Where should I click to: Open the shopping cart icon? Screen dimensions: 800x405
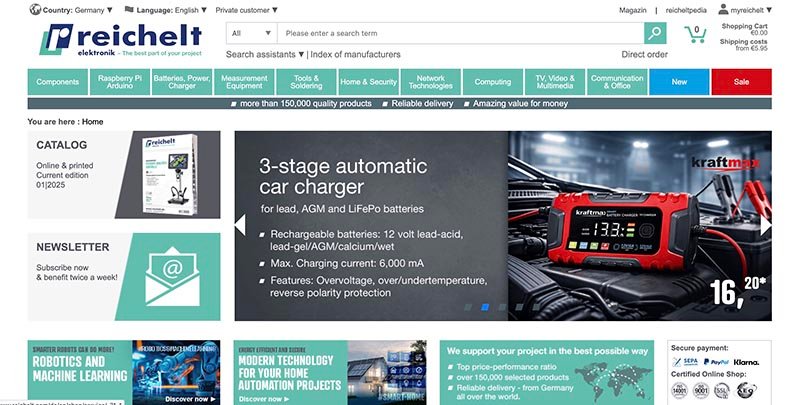coord(696,35)
